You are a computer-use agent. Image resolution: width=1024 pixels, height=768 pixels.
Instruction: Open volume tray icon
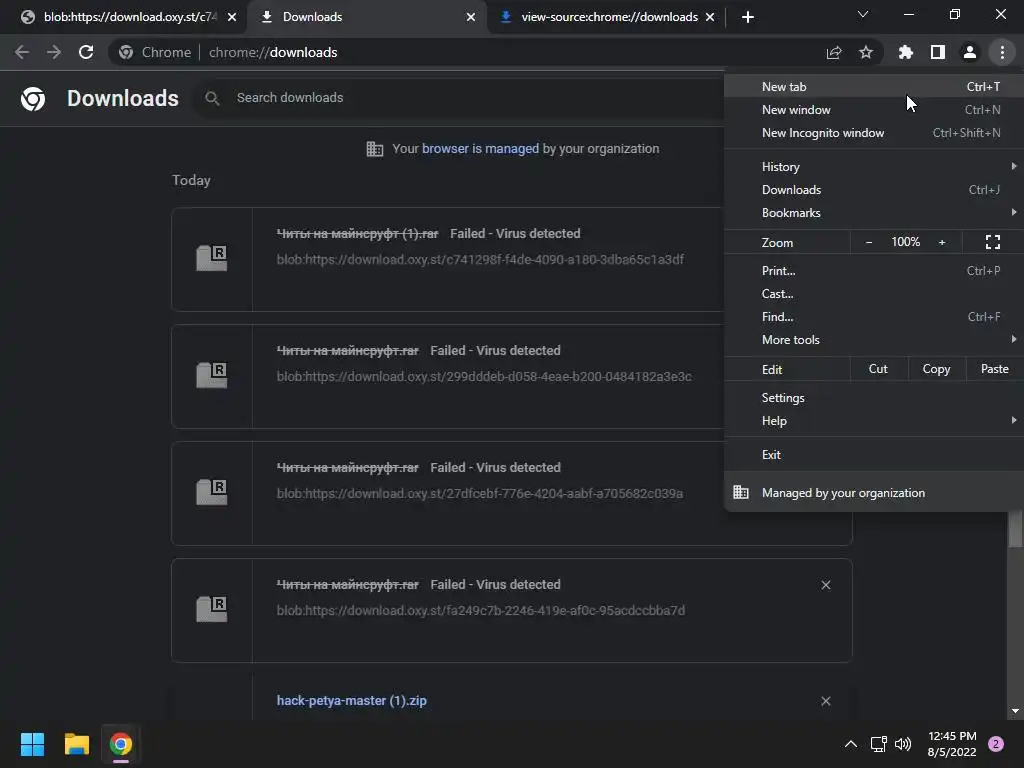903,744
